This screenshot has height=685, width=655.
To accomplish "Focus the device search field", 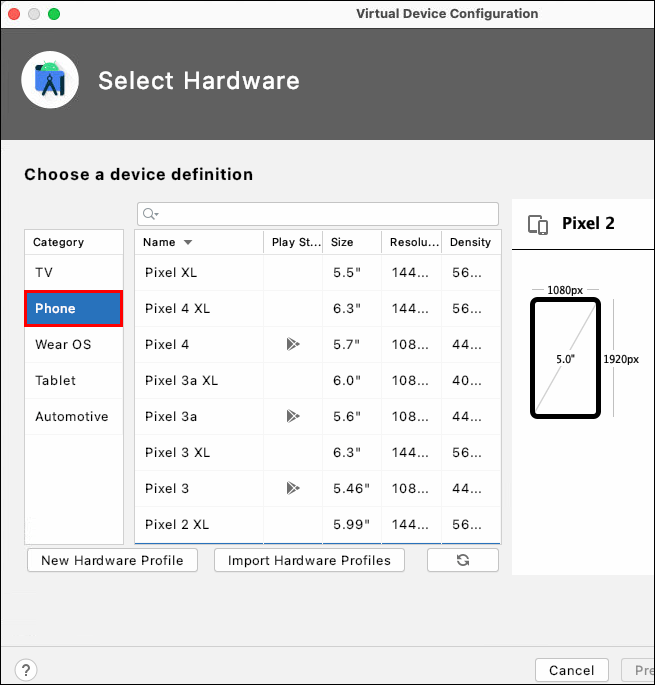I will [x=318, y=214].
